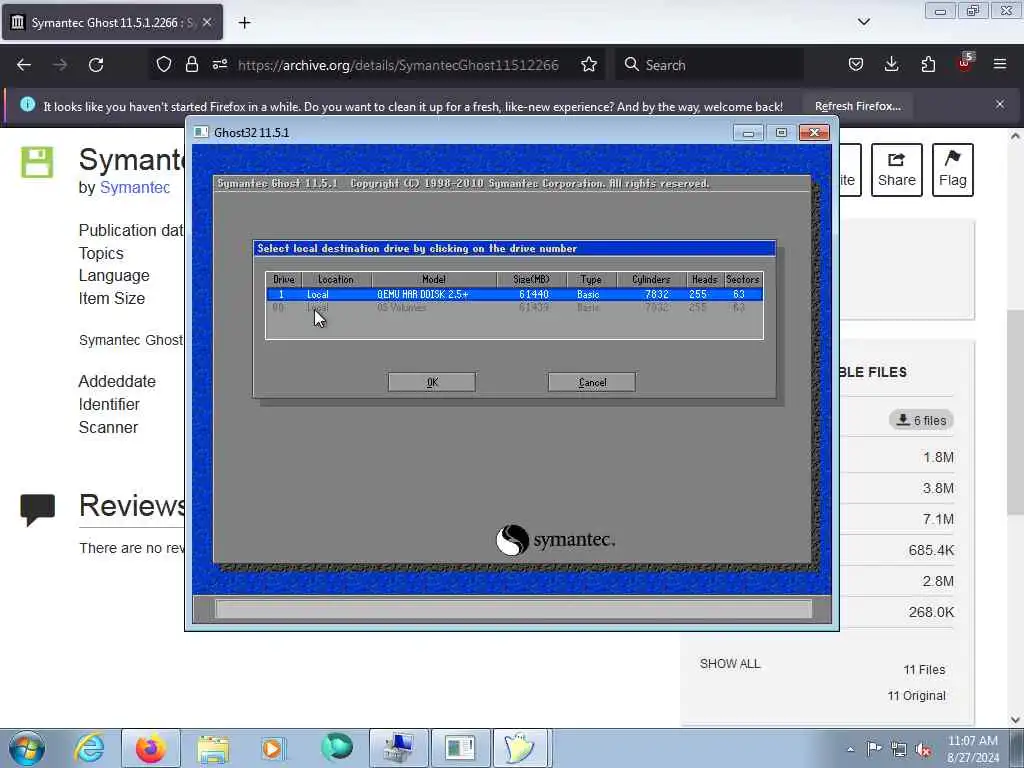The height and width of the screenshot is (768, 1024).
Task: Click the Firefox forward arrow
Action: tap(60, 65)
